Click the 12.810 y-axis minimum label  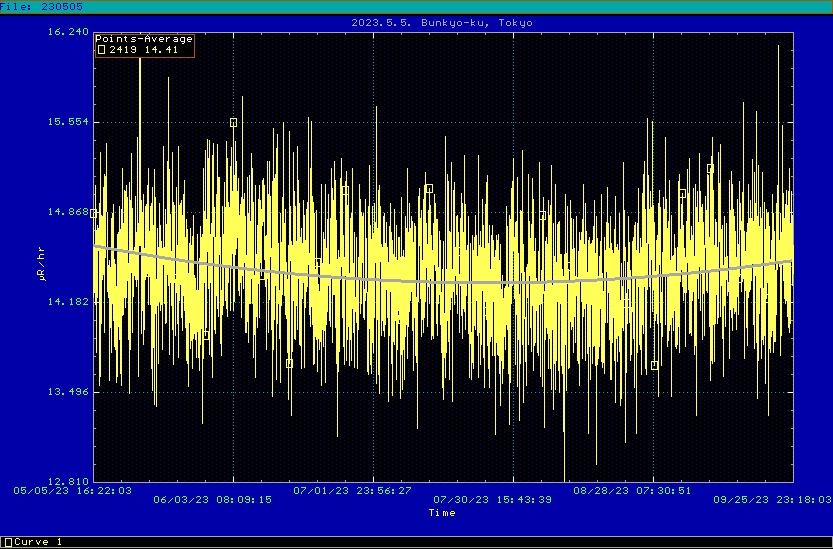point(68,481)
